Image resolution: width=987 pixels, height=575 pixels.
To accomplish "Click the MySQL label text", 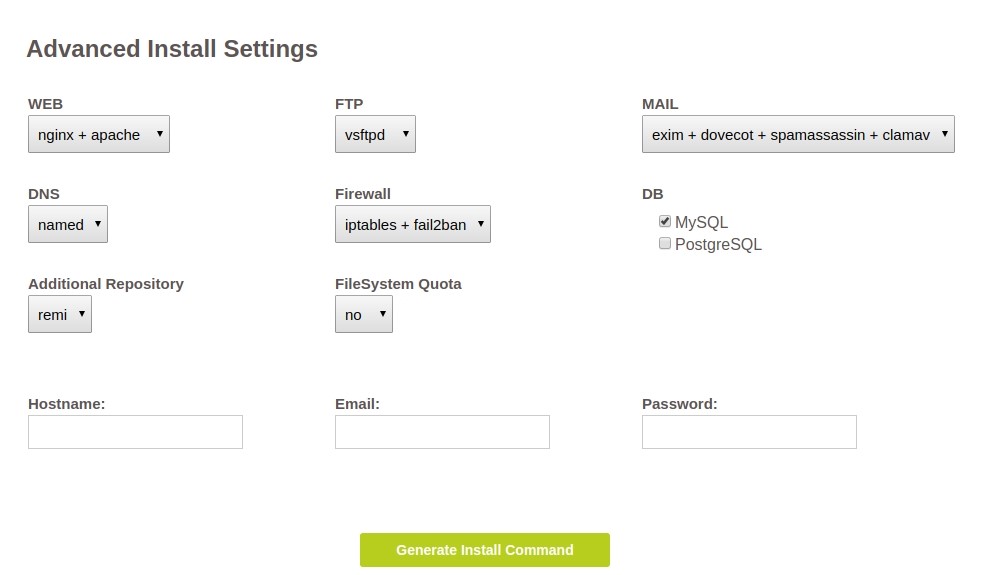I will pos(701,223).
